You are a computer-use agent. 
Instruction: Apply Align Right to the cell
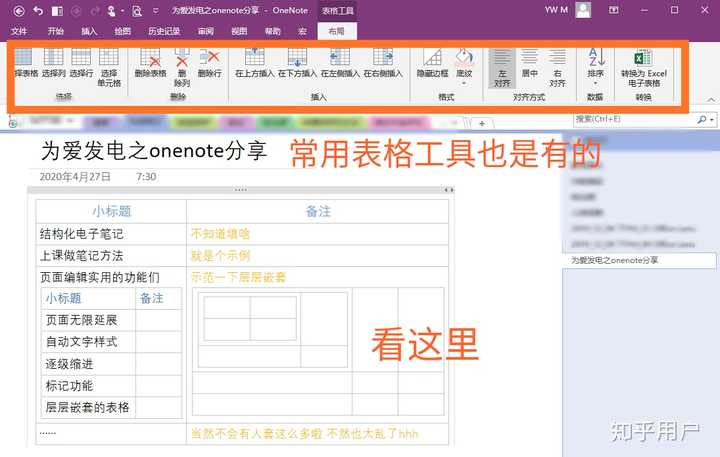pos(557,68)
